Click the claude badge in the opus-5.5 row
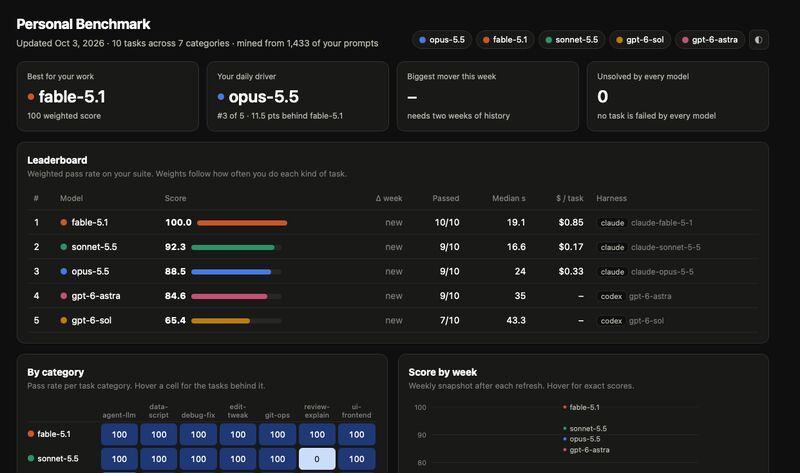This screenshot has height=473, width=800. pyautogui.click(x=612, y=272)
